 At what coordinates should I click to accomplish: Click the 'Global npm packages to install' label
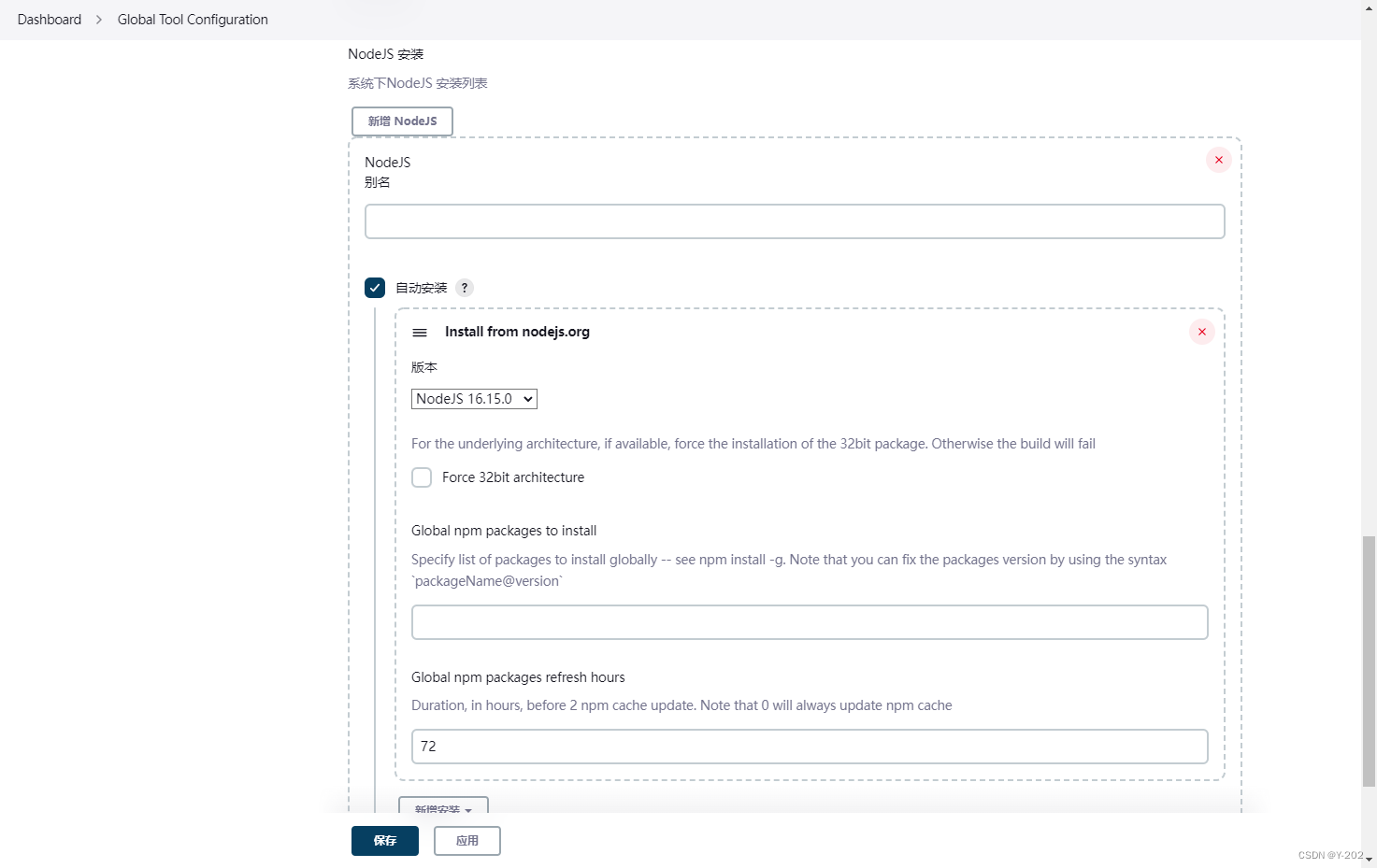point(504,531)
